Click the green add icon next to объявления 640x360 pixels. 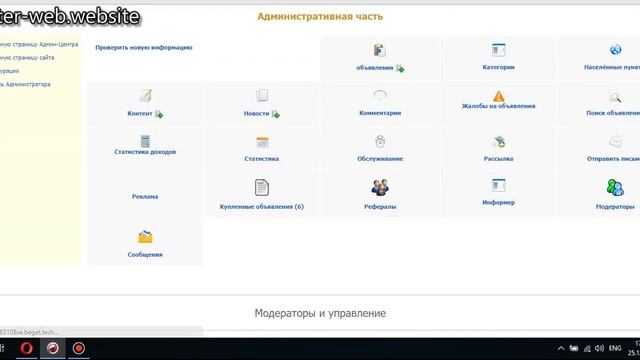[x=400, y=68]
